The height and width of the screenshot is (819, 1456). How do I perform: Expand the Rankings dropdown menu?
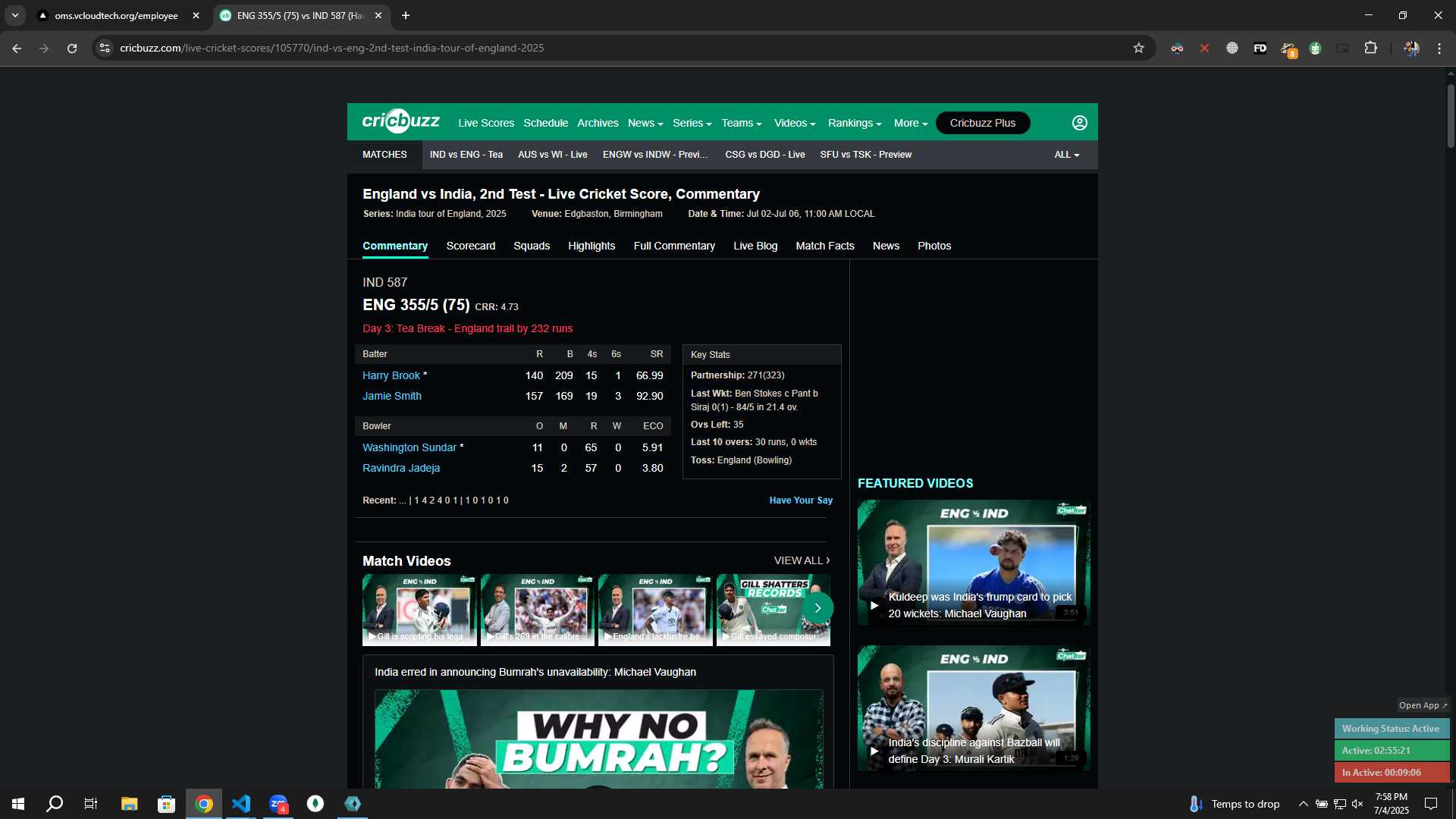[855, 123]
